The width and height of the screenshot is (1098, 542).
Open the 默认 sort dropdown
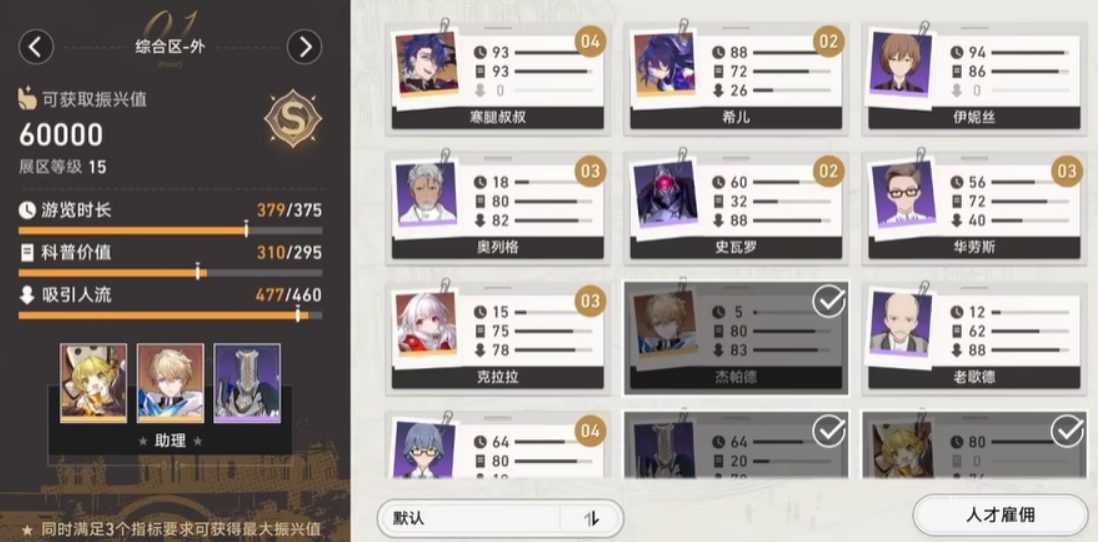point(468,519)
